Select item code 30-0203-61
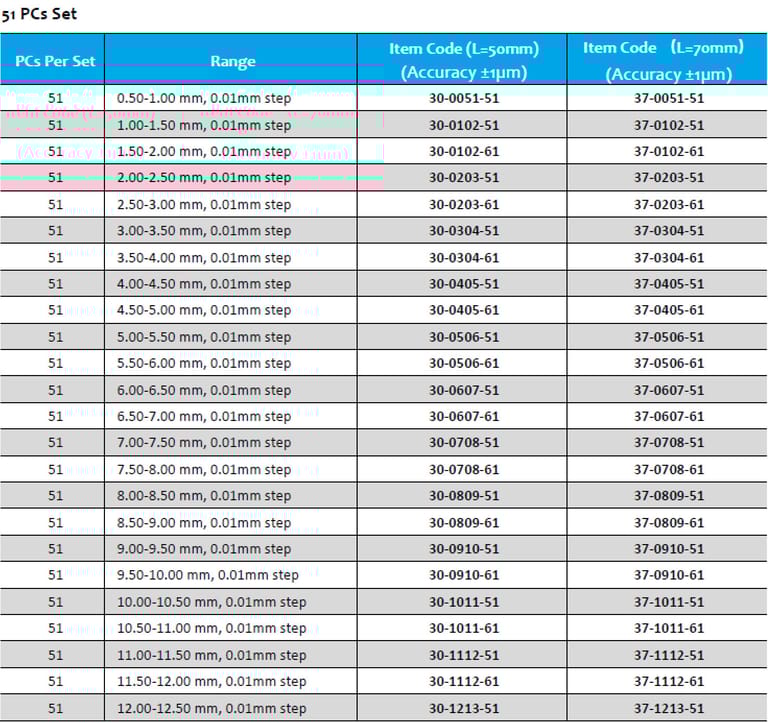The height and width of the screenshot is (723, 768). point(464,205)
